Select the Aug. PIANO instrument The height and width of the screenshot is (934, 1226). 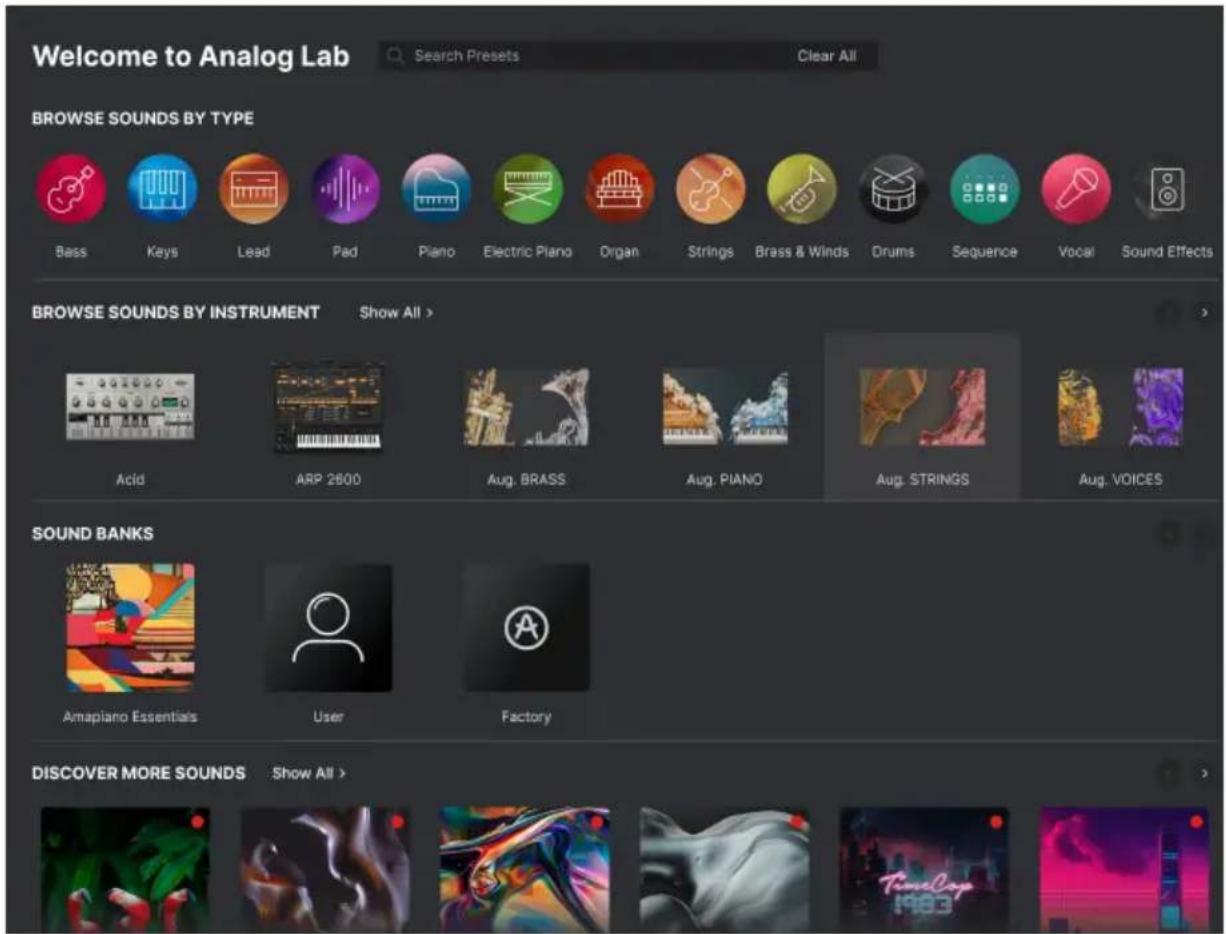[724, 407]
